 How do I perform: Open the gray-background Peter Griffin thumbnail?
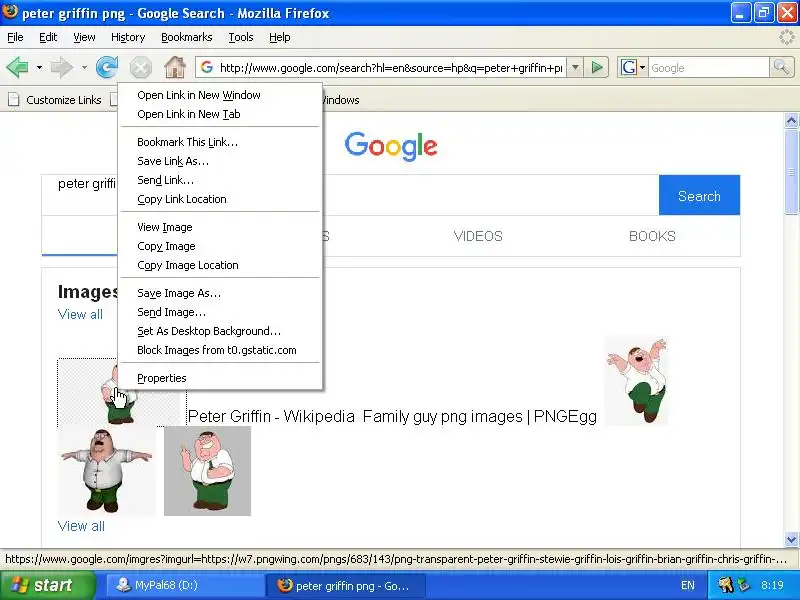click(x=207, y=471)
